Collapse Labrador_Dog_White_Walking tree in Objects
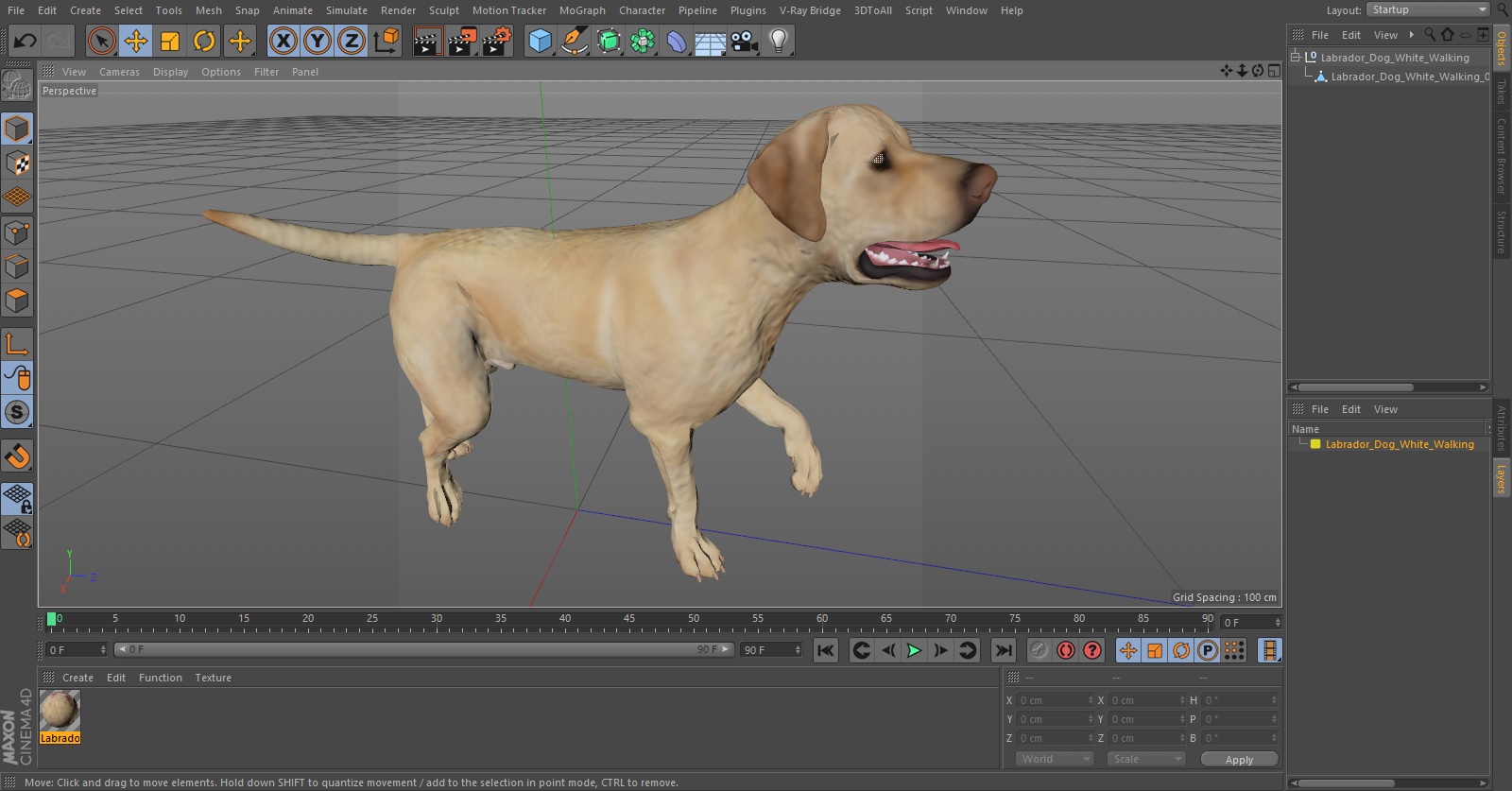 pos(1296,57)
